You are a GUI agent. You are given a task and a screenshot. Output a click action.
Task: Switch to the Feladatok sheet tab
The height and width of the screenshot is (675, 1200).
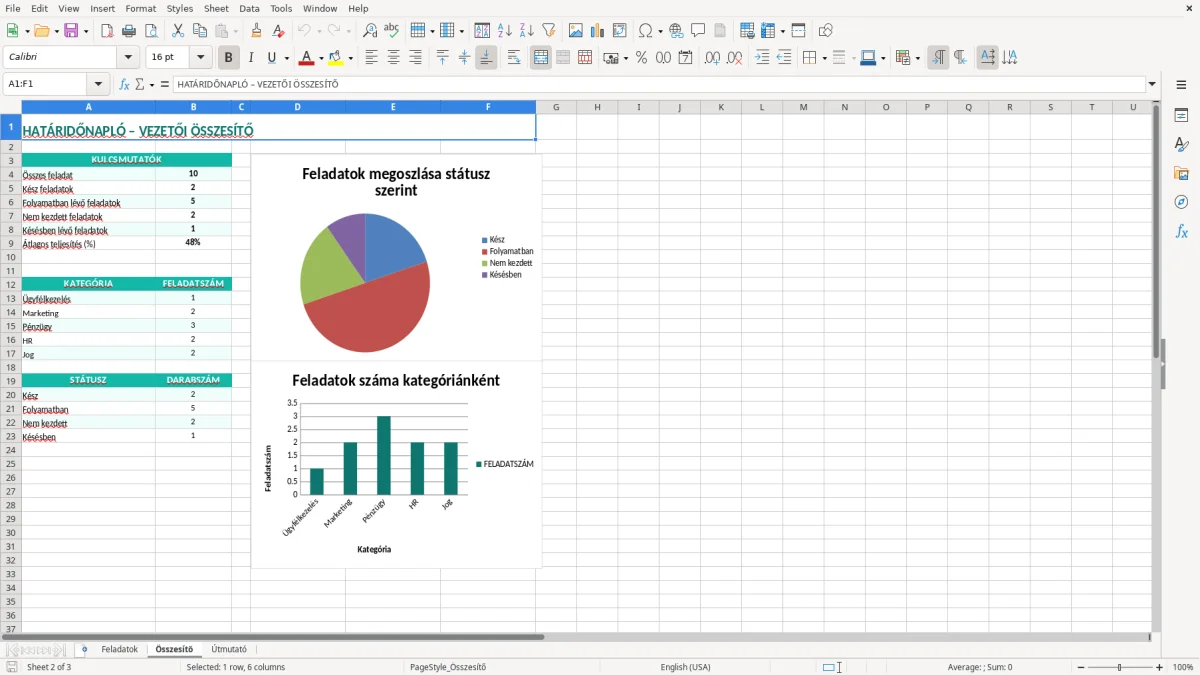coord(119,649)
